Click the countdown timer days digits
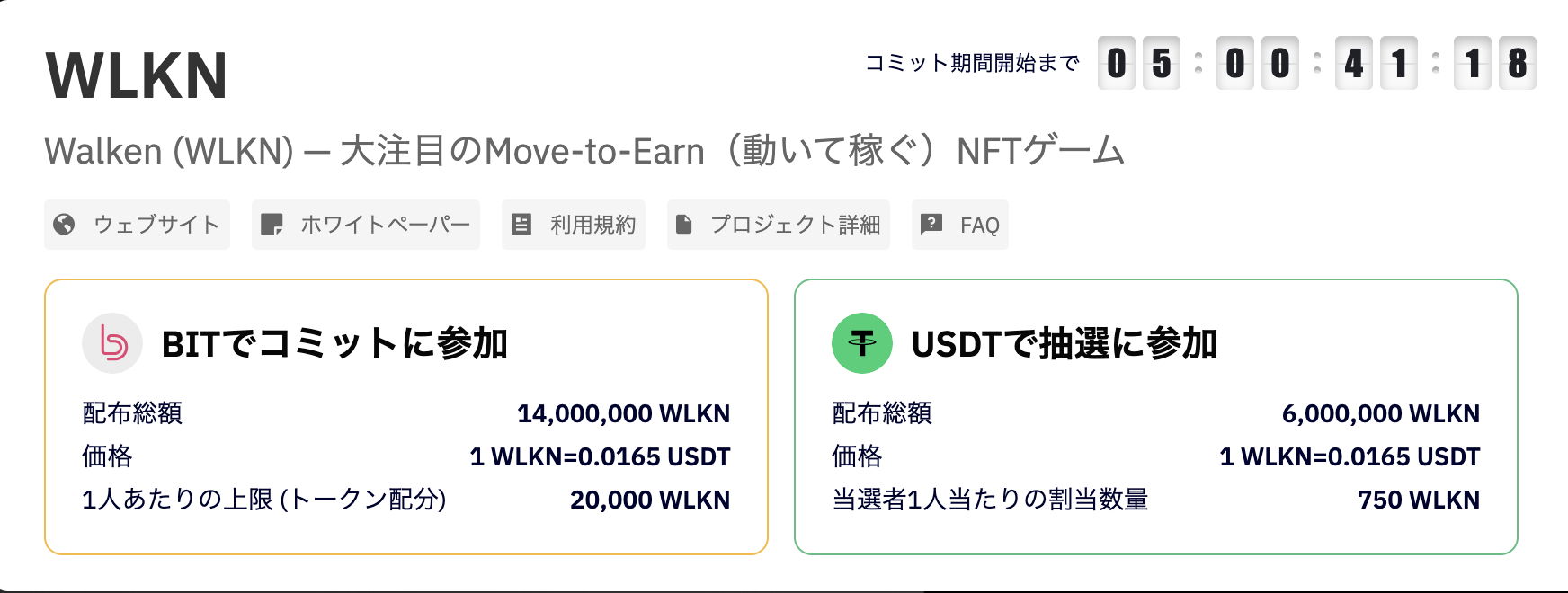 tap(1139, 63)
